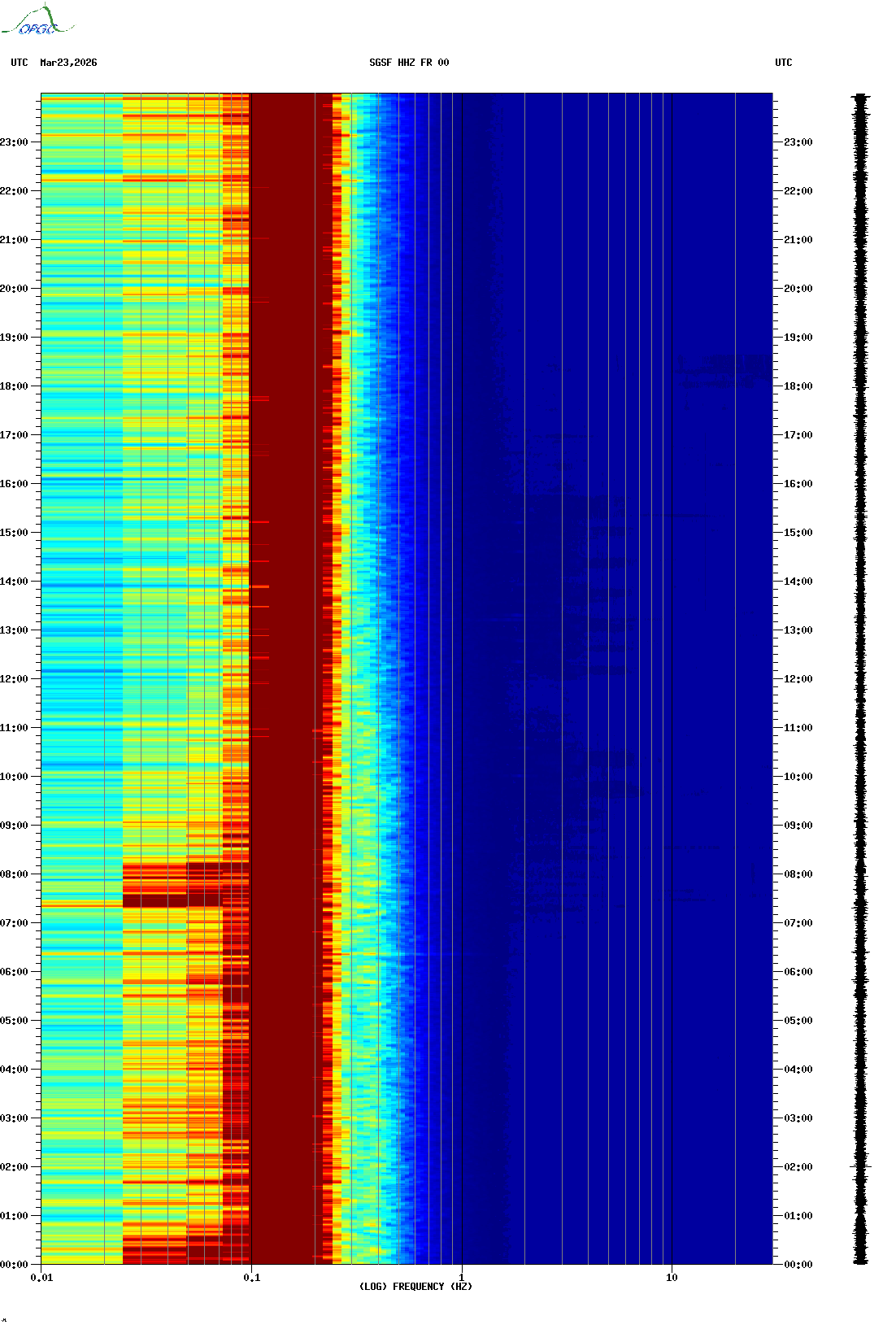Click the 01:00 label on the left time axis
This screenshot has width=896, height=1329.
coord(14,1216)
